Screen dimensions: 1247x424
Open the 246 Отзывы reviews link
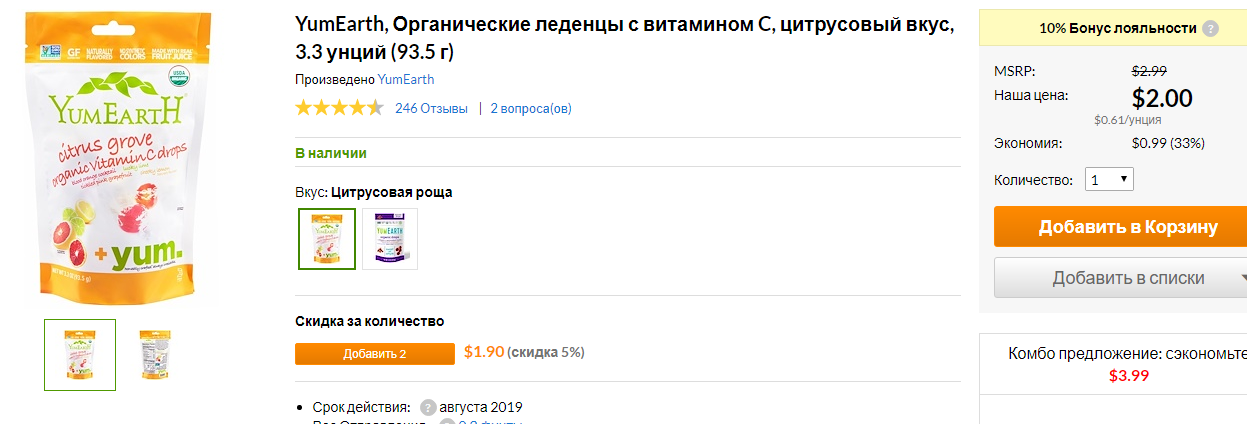[x=431, y=108]
